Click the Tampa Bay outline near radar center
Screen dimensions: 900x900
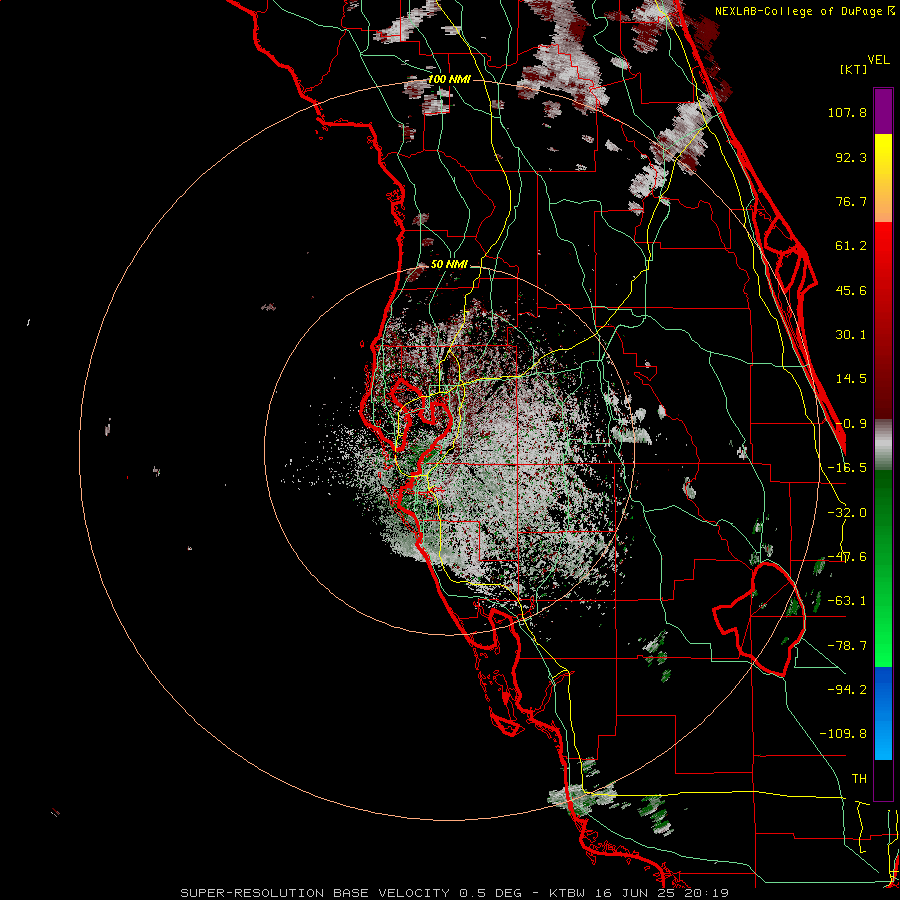pyautogui.click(x=424, y=428)
